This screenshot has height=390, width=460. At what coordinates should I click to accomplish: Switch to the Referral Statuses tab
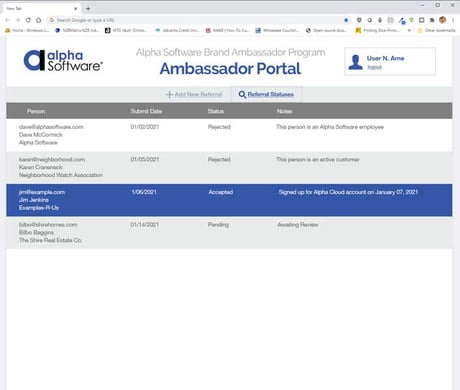click(x=267, y=95)
